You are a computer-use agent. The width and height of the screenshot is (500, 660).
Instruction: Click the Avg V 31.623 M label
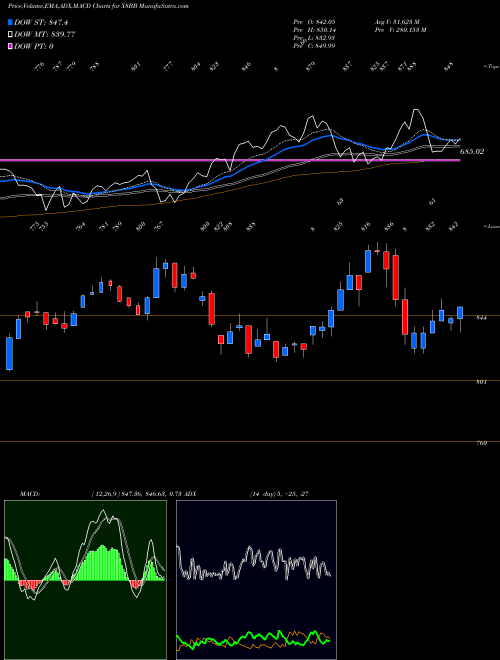point(397,21)
